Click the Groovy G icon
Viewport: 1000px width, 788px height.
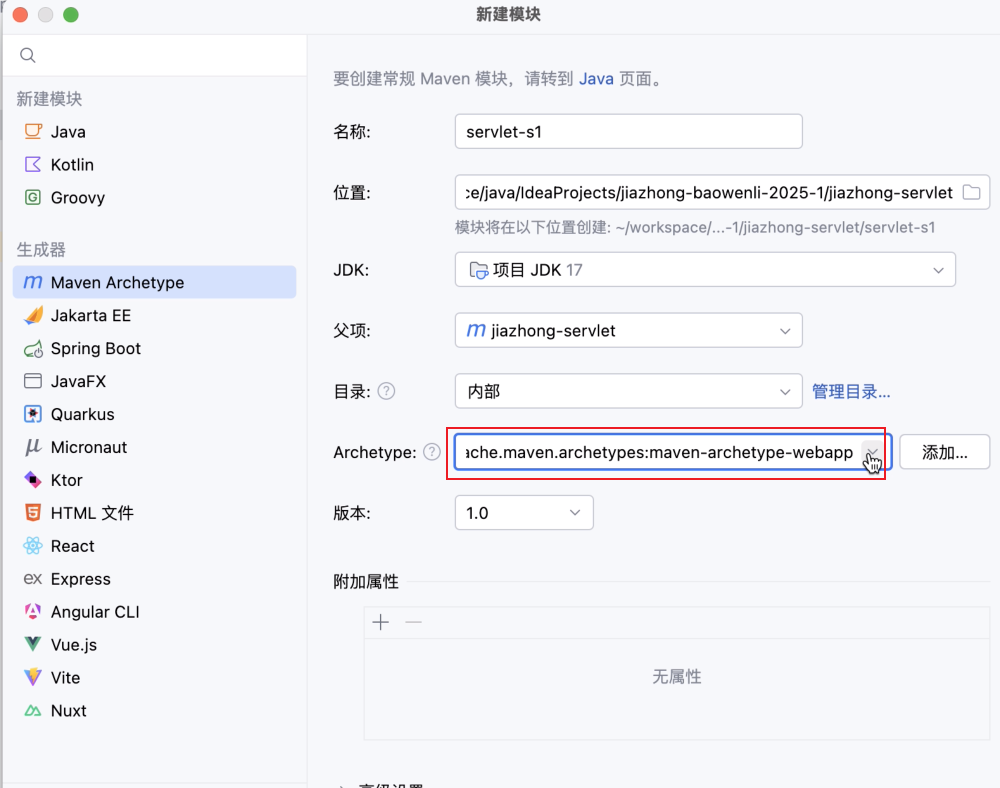click(33, 198)
